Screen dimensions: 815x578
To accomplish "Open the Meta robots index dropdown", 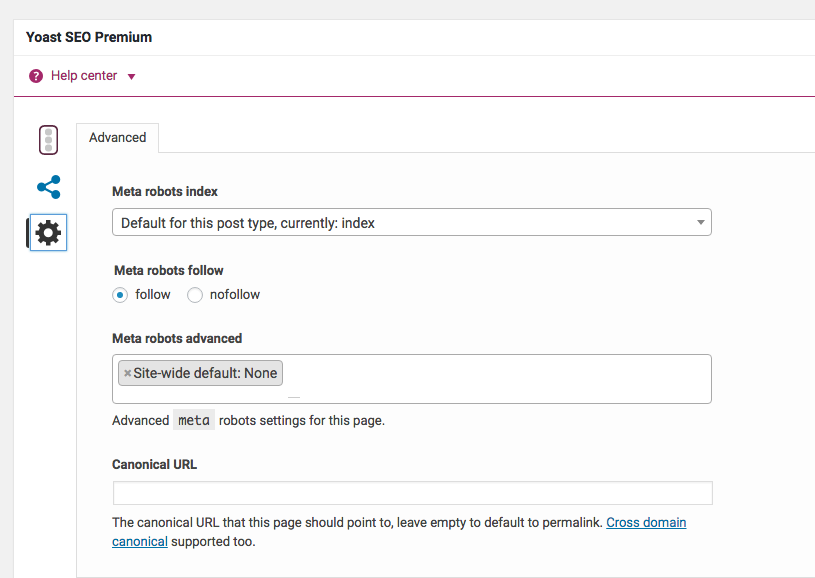I will (x=411, y=222).
